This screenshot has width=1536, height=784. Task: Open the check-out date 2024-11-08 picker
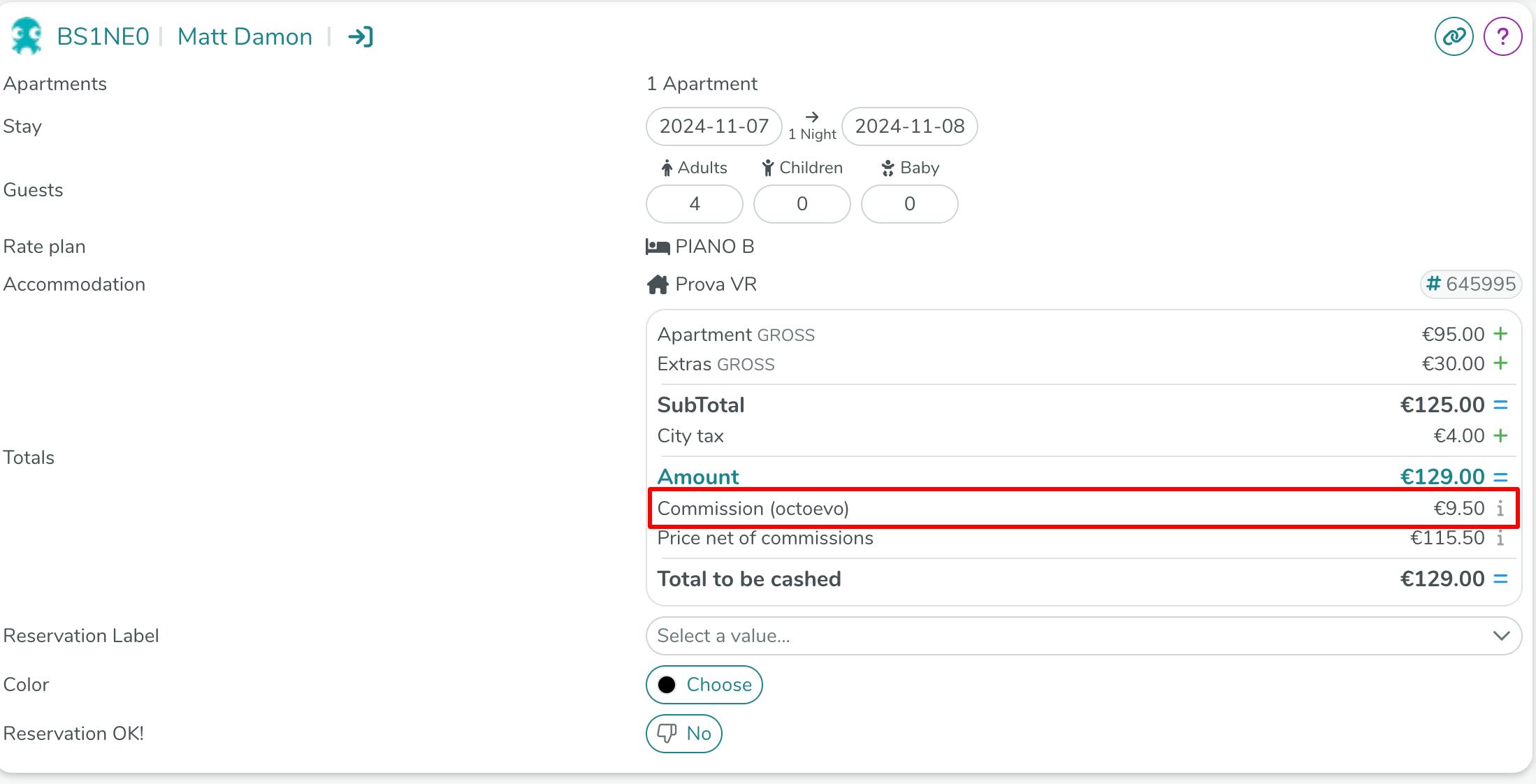pos(909,126)
